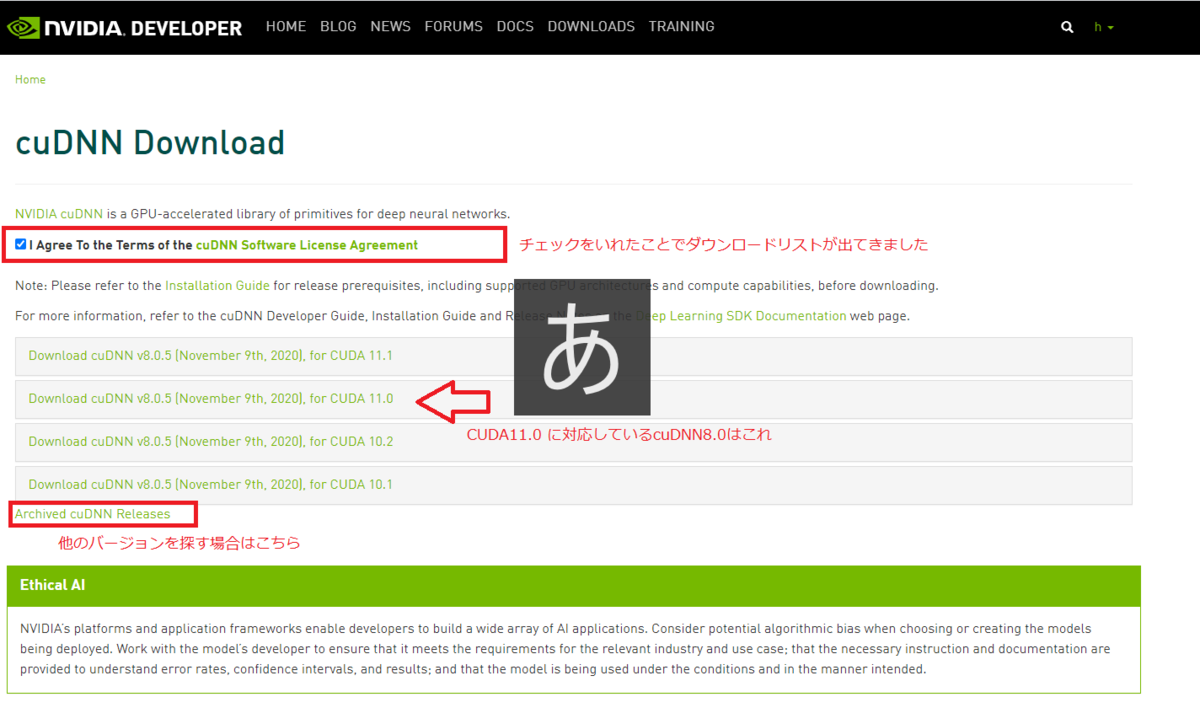Open the BLOG menu item

pyautogui.click(x=338, y=27)
